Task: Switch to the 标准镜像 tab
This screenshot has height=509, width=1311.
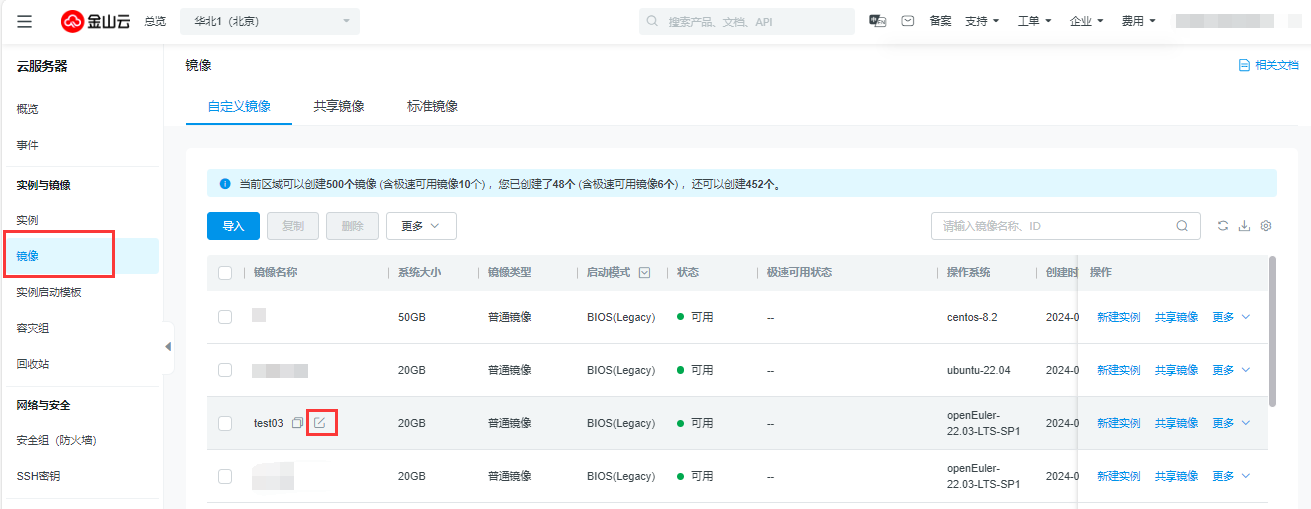Action: tap(432, 106)
